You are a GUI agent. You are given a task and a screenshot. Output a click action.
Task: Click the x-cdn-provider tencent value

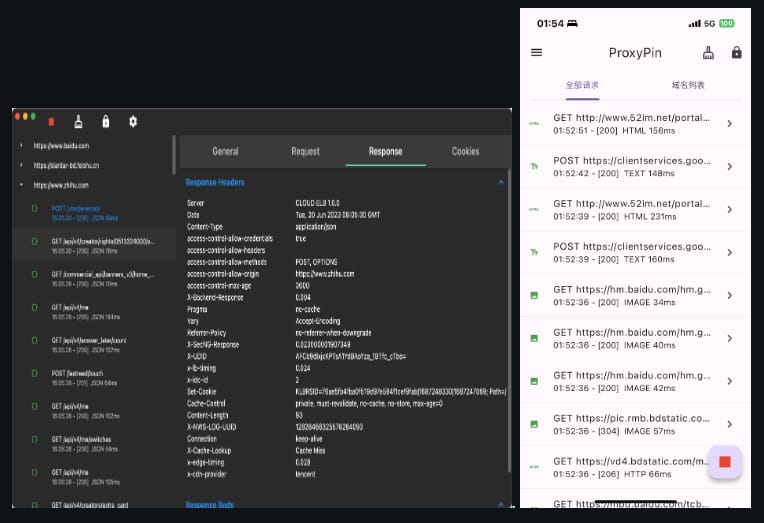(305, 474)
